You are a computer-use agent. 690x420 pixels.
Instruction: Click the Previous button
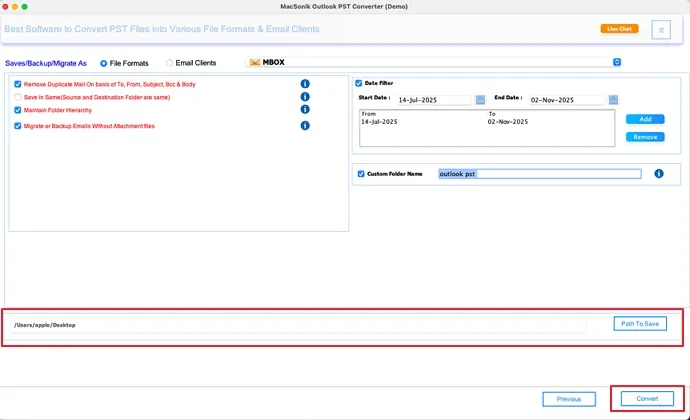[569, 399]
